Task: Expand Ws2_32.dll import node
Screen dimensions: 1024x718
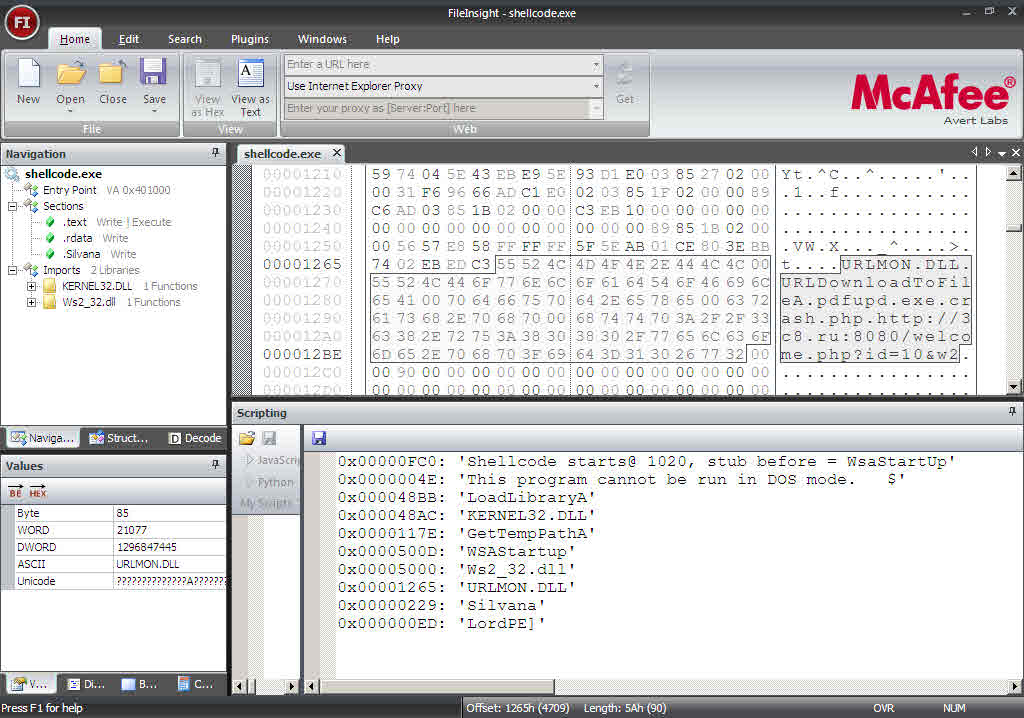Action: [31, 302]
